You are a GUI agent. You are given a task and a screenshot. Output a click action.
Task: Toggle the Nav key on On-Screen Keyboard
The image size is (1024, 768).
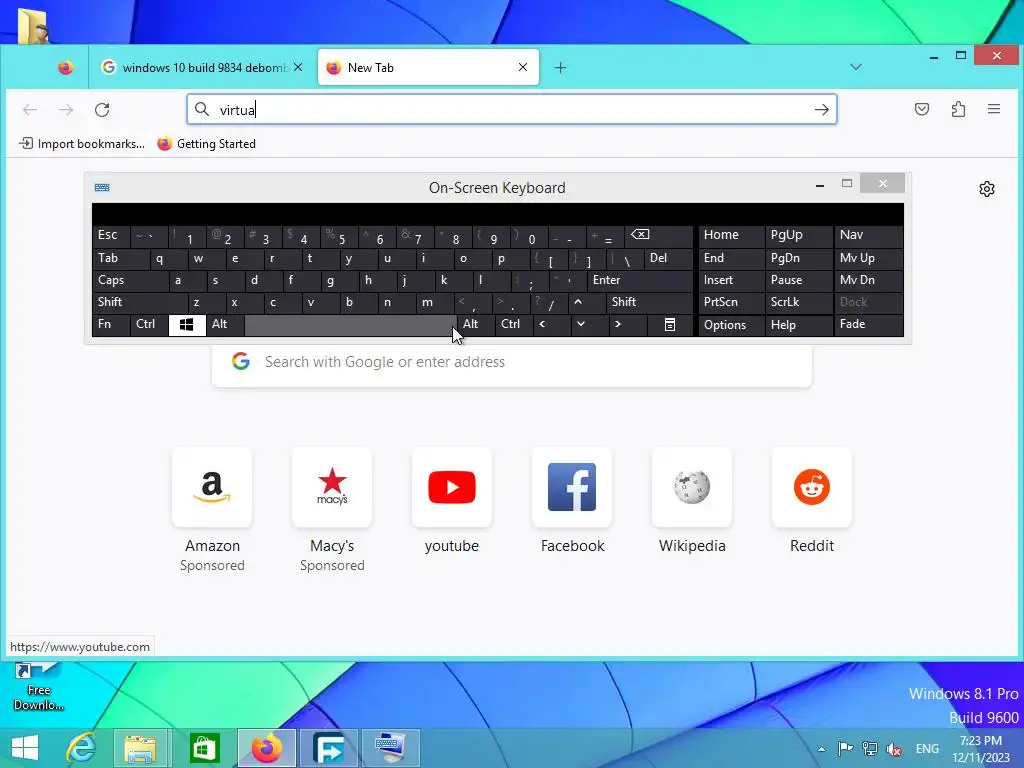click(869, 236)
